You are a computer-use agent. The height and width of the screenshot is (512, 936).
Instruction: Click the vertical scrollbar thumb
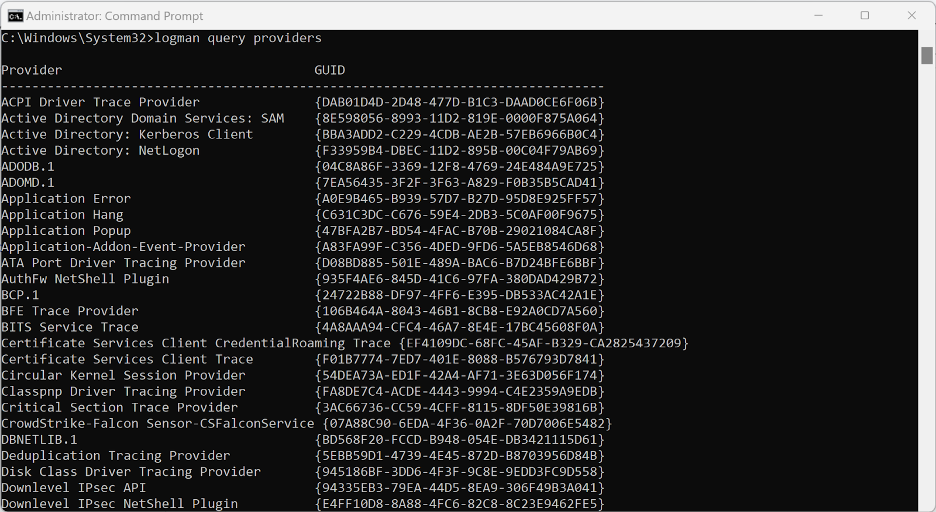click(x=927, y=55)
